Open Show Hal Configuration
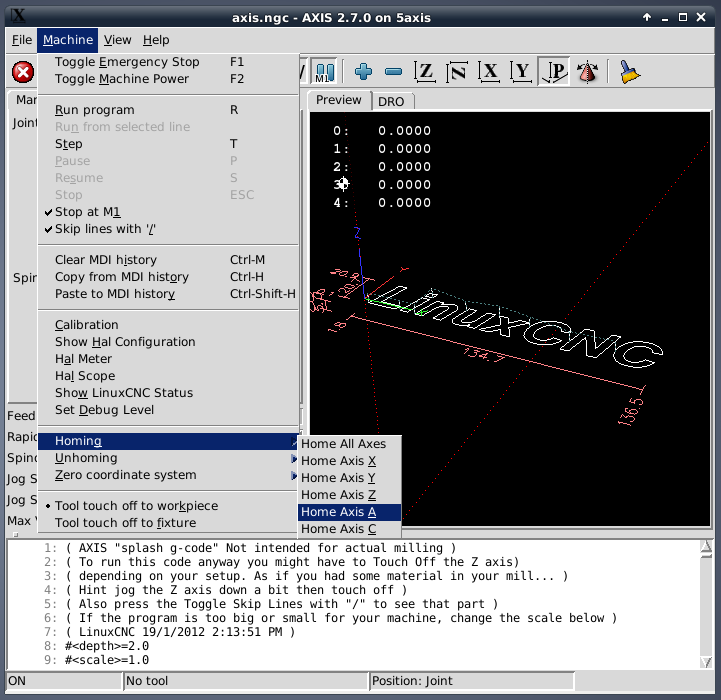The height and width of the screenshot is (700, 721). [168, 342]
